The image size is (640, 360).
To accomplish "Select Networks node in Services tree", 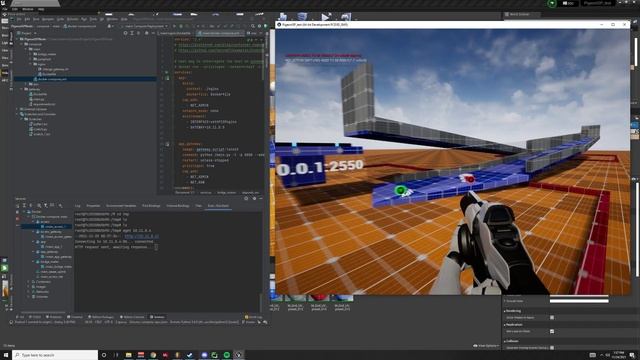I will (42, 292).
